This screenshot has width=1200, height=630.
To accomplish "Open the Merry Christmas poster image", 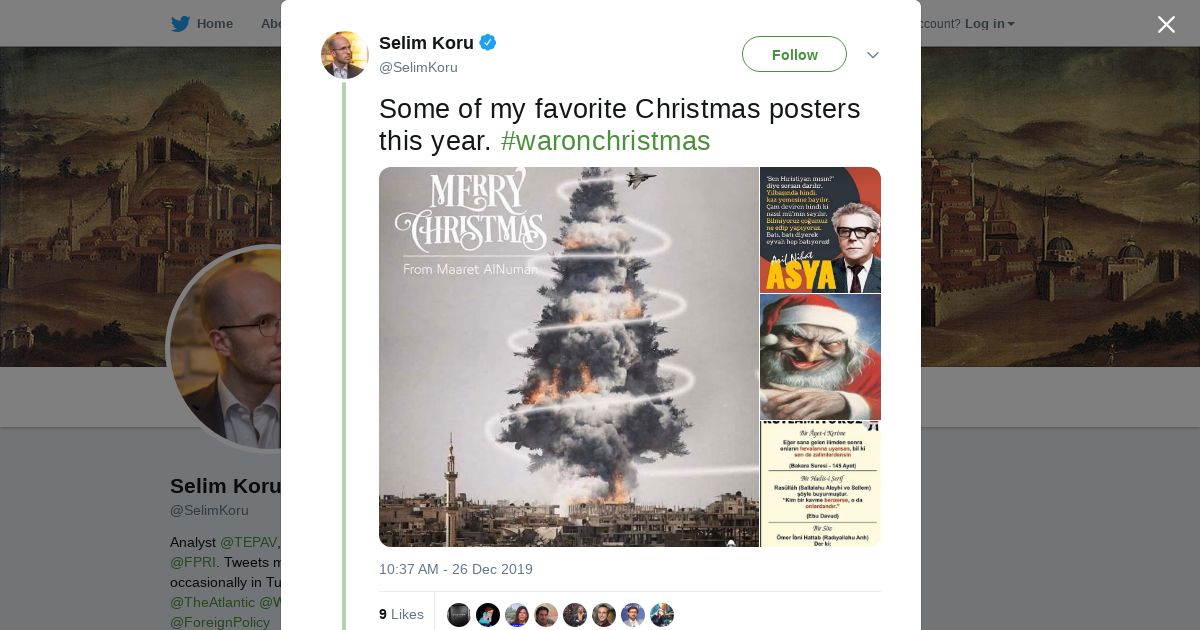I will click(x=568, y=357).
